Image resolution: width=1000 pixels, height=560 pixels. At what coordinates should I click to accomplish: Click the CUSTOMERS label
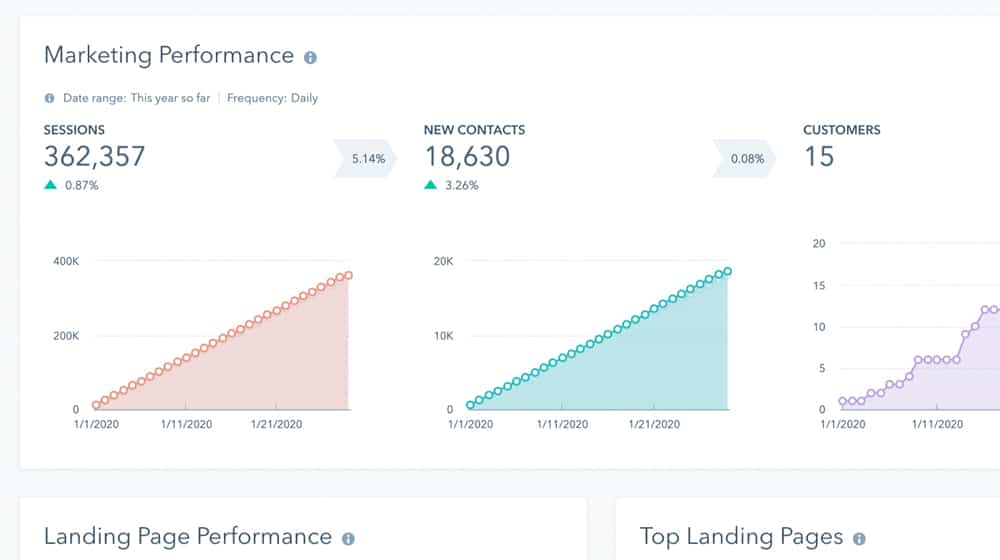point(842,130)
